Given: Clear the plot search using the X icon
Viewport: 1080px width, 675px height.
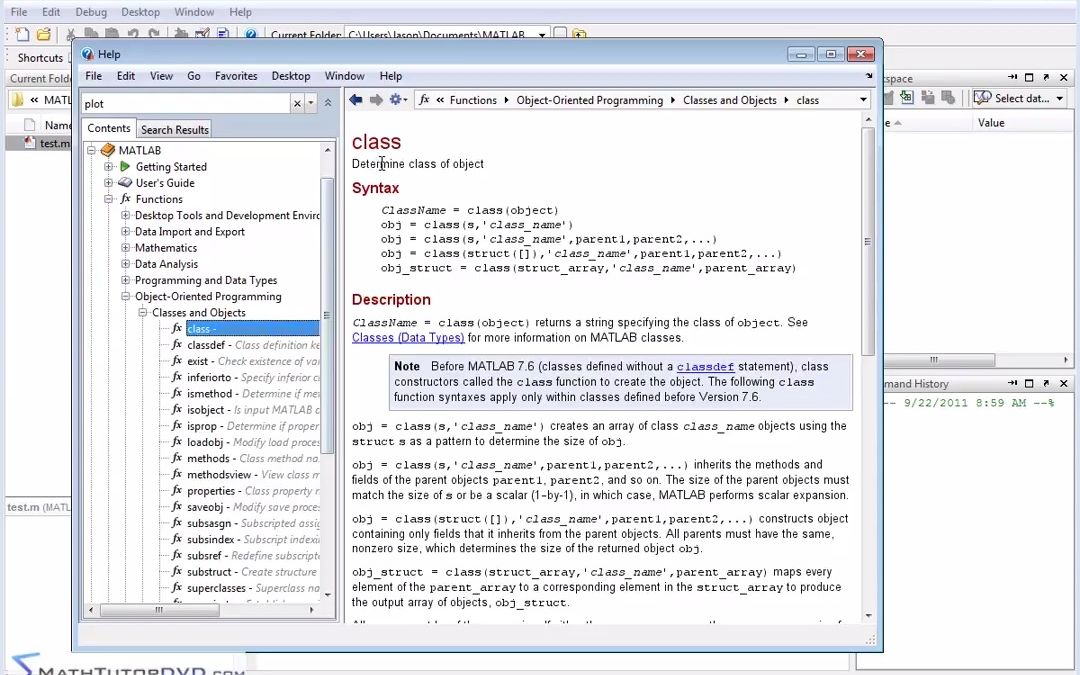Looking at the screenshot, I should pos(296,103).
